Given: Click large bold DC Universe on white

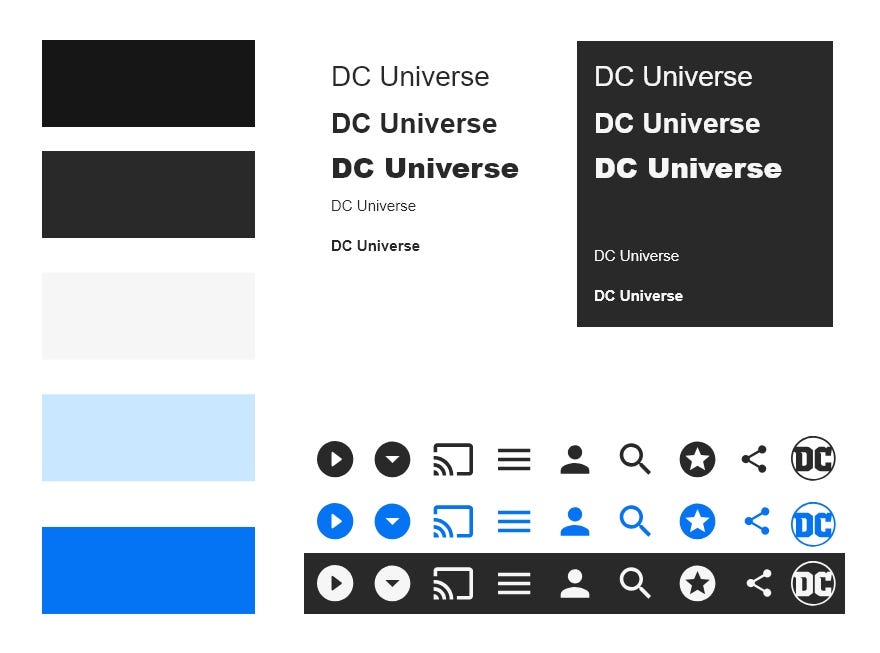Looking at the screenshot, I should (414, 123).
